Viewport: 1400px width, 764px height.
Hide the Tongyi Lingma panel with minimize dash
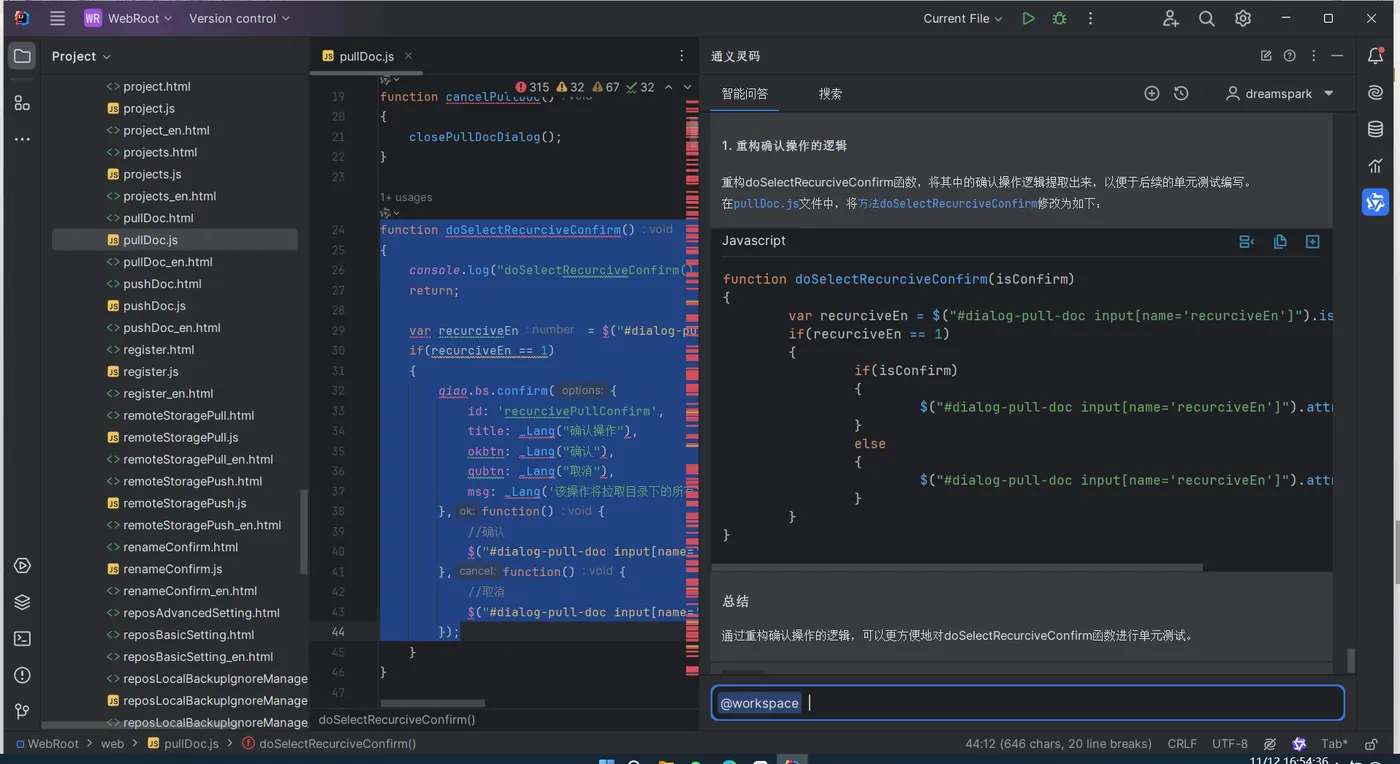(x=1338, y=56)
